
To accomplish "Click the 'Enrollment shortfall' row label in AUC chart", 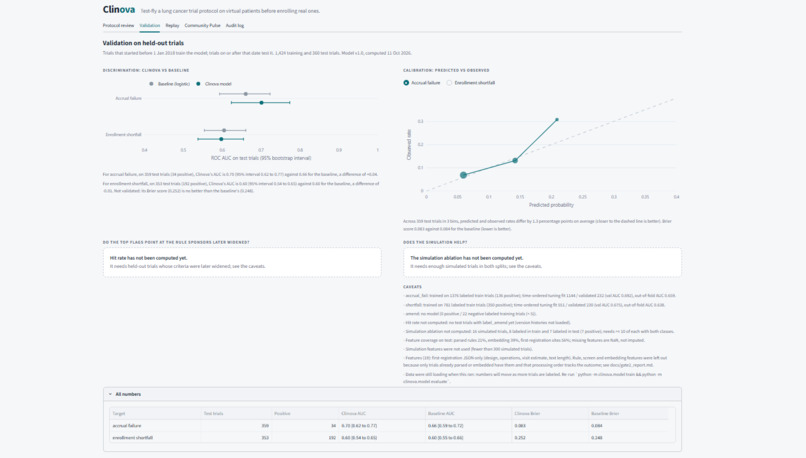I will tap(123, 135).
